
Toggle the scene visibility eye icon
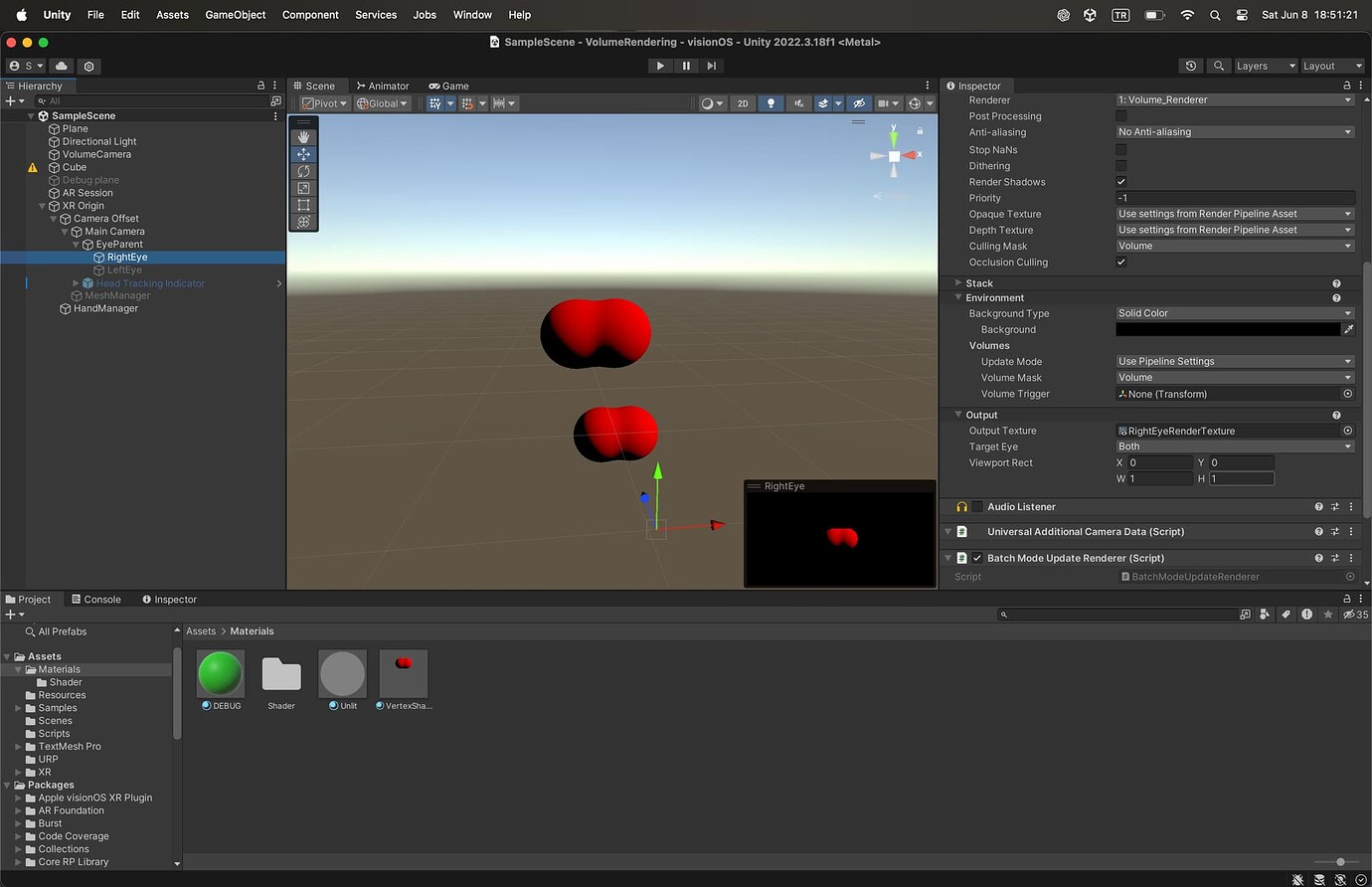(859, 103)
